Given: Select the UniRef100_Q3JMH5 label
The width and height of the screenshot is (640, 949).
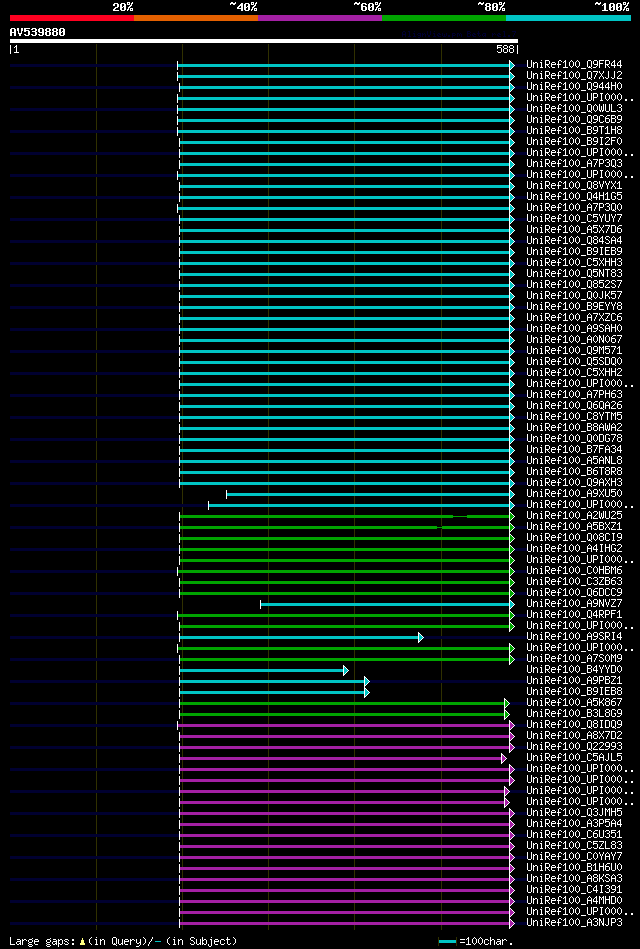Looking at the screenshot, I should (574, 813).
